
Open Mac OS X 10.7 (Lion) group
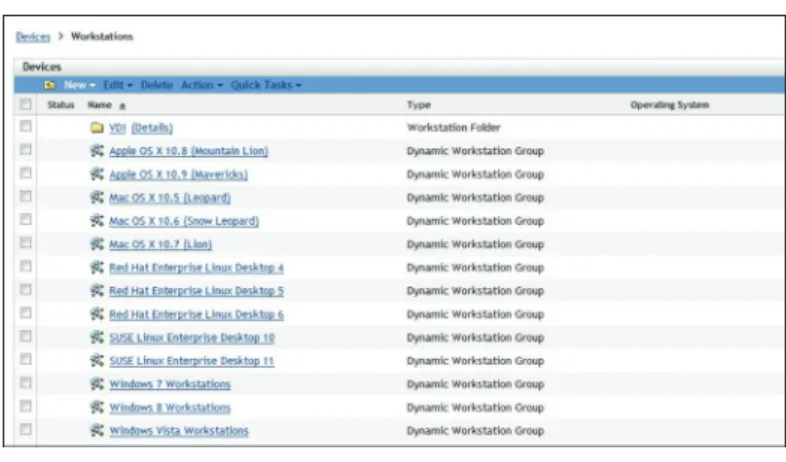pyautogui.click(x=160, y=244)
